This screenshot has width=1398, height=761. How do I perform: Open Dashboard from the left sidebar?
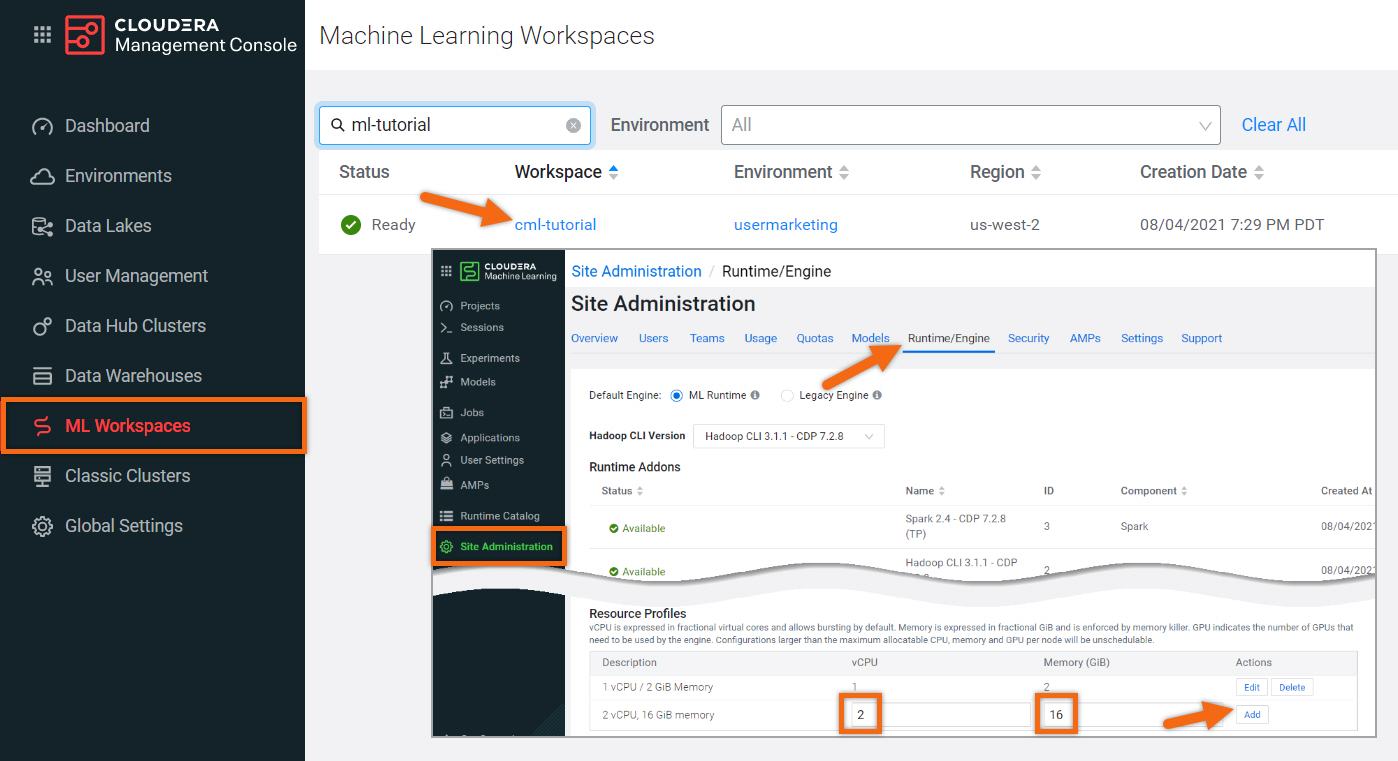(x=107, y=126)
